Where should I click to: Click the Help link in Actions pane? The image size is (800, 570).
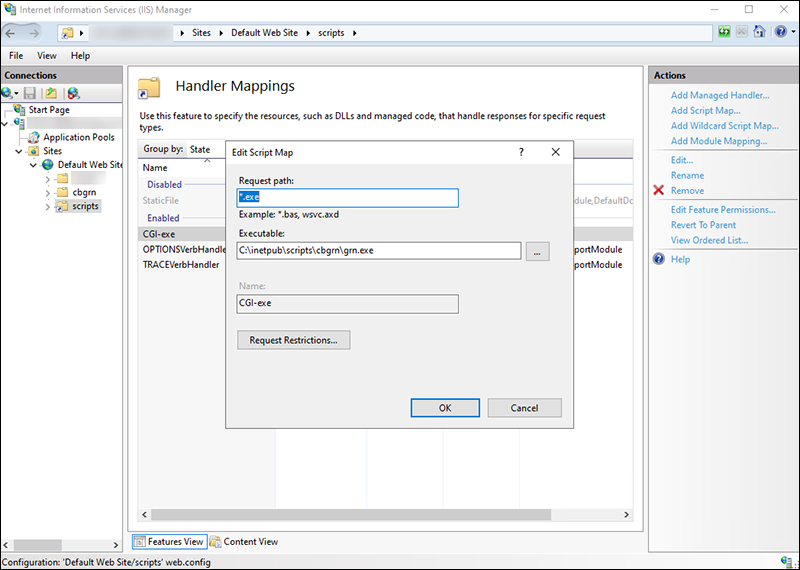click(680, 259)
